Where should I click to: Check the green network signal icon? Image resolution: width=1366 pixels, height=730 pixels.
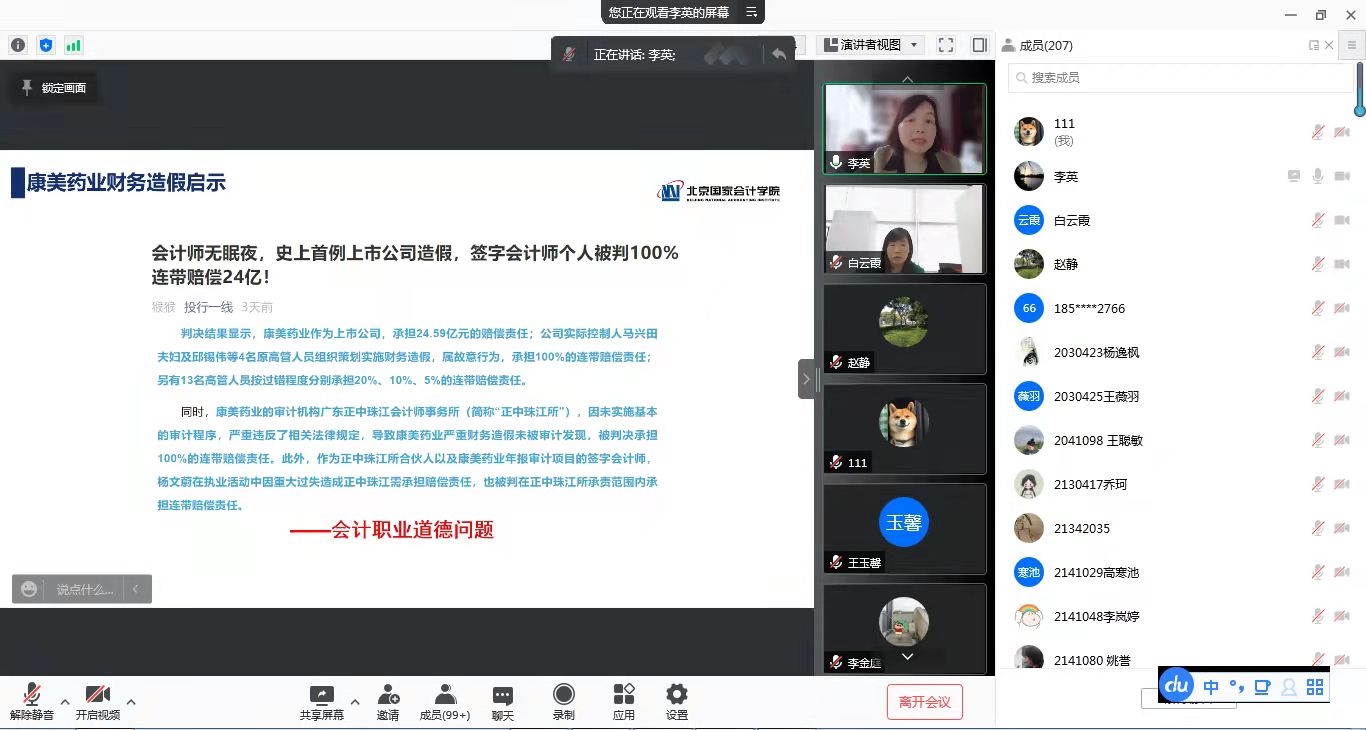73,45
